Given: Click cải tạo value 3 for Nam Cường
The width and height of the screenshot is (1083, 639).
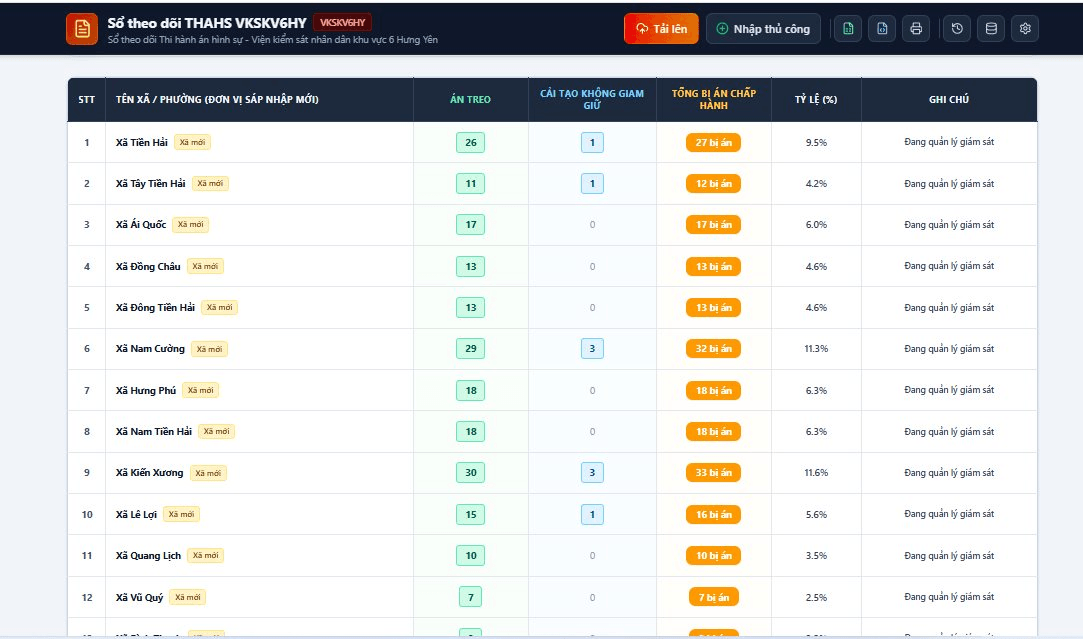Looking at the screenshot, I should coord(592,348).
